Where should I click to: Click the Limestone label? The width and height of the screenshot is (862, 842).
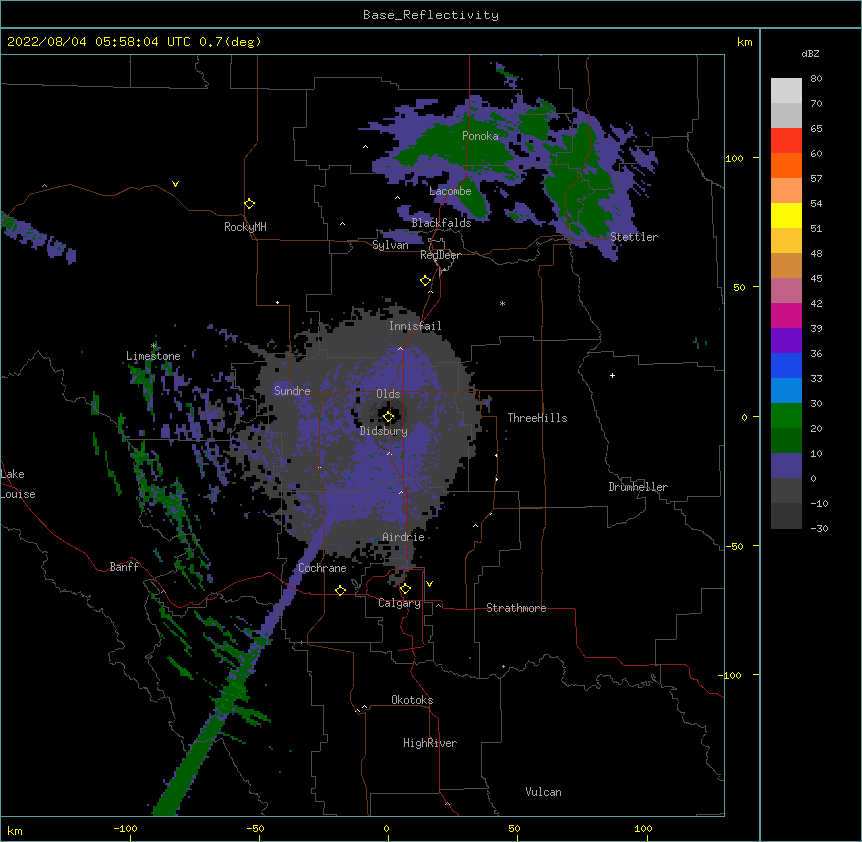click(x=153, y=356)
